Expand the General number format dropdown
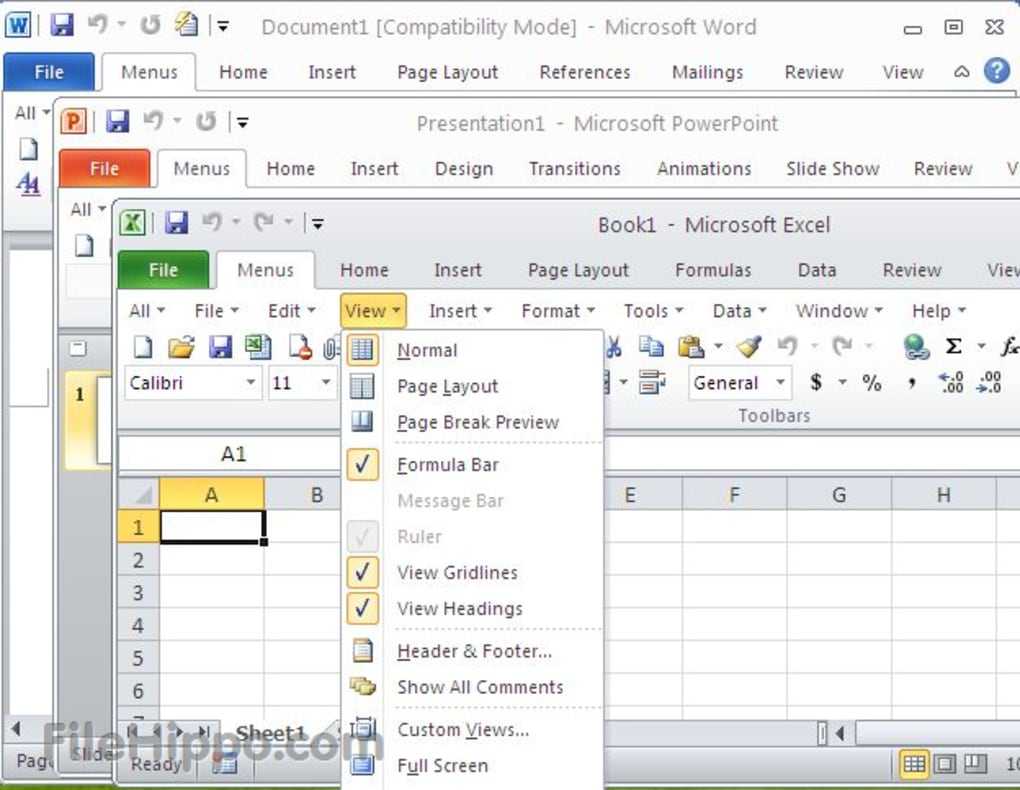1020x790 pixels. (x=780, y=383)
